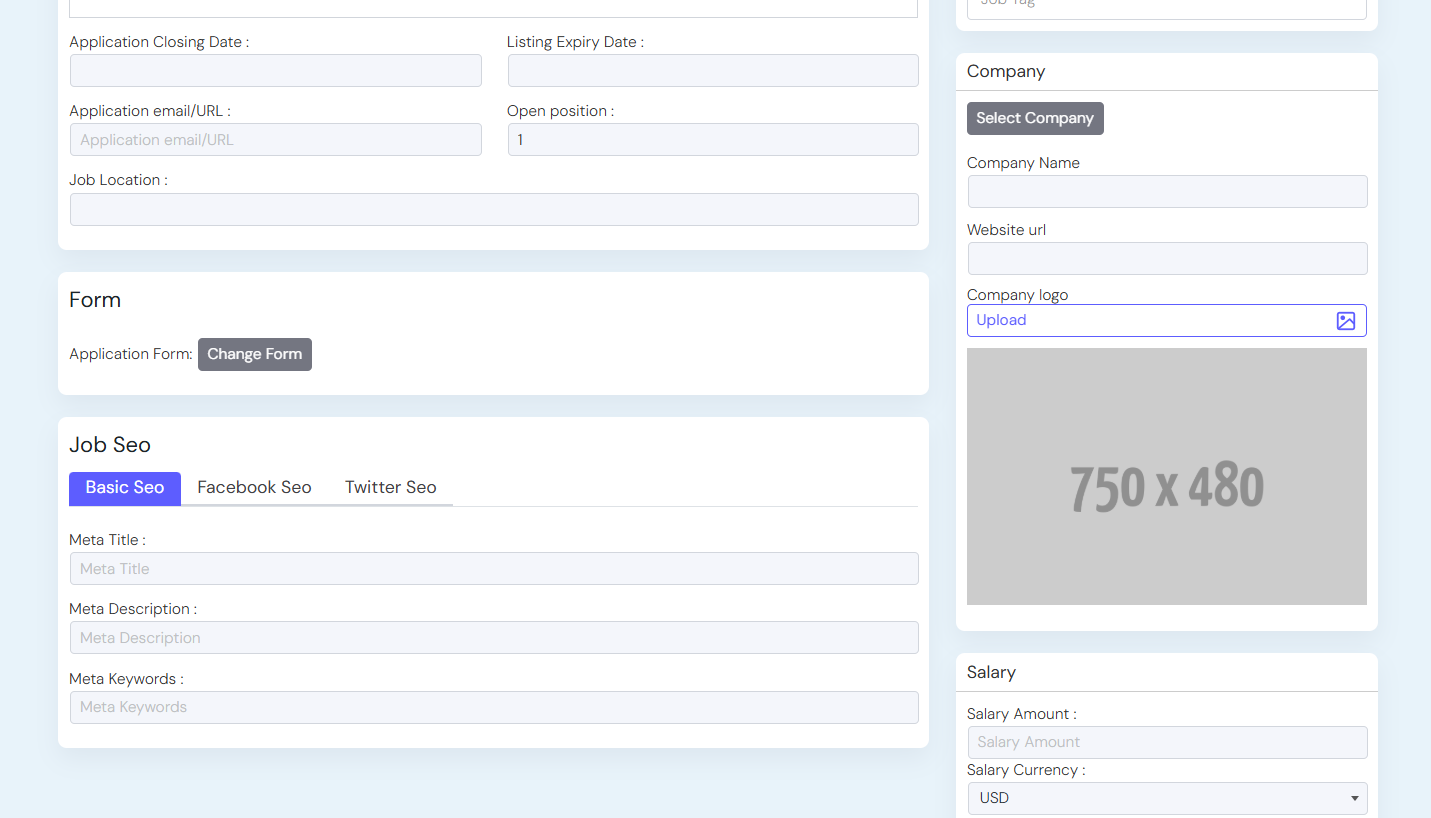Screen dimensions: 1431x818
Task: Click the Change Form button
Action: tap(254, 354)
